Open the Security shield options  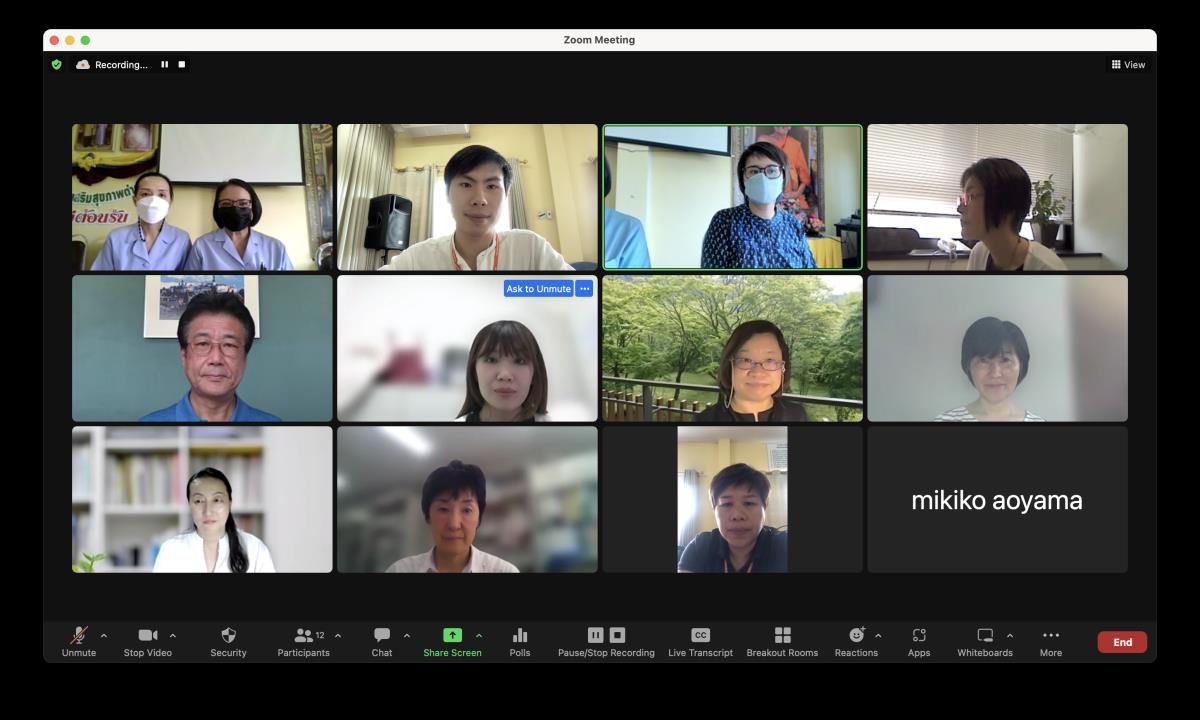(x=228, y=641)
